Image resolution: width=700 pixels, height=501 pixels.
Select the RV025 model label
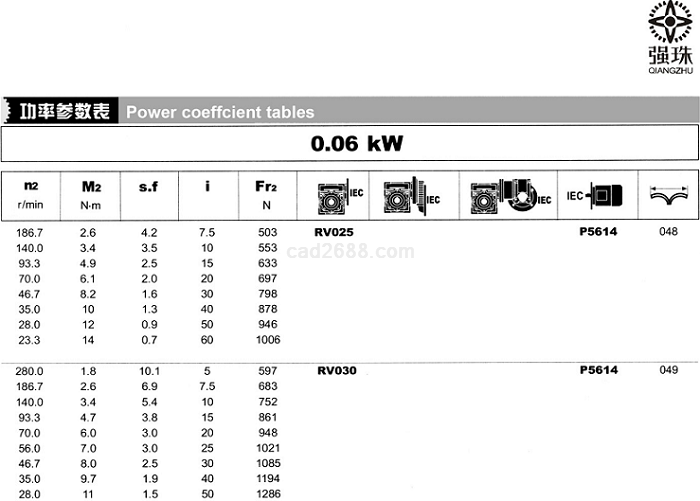pyautogui.click(x=336, y=232)
